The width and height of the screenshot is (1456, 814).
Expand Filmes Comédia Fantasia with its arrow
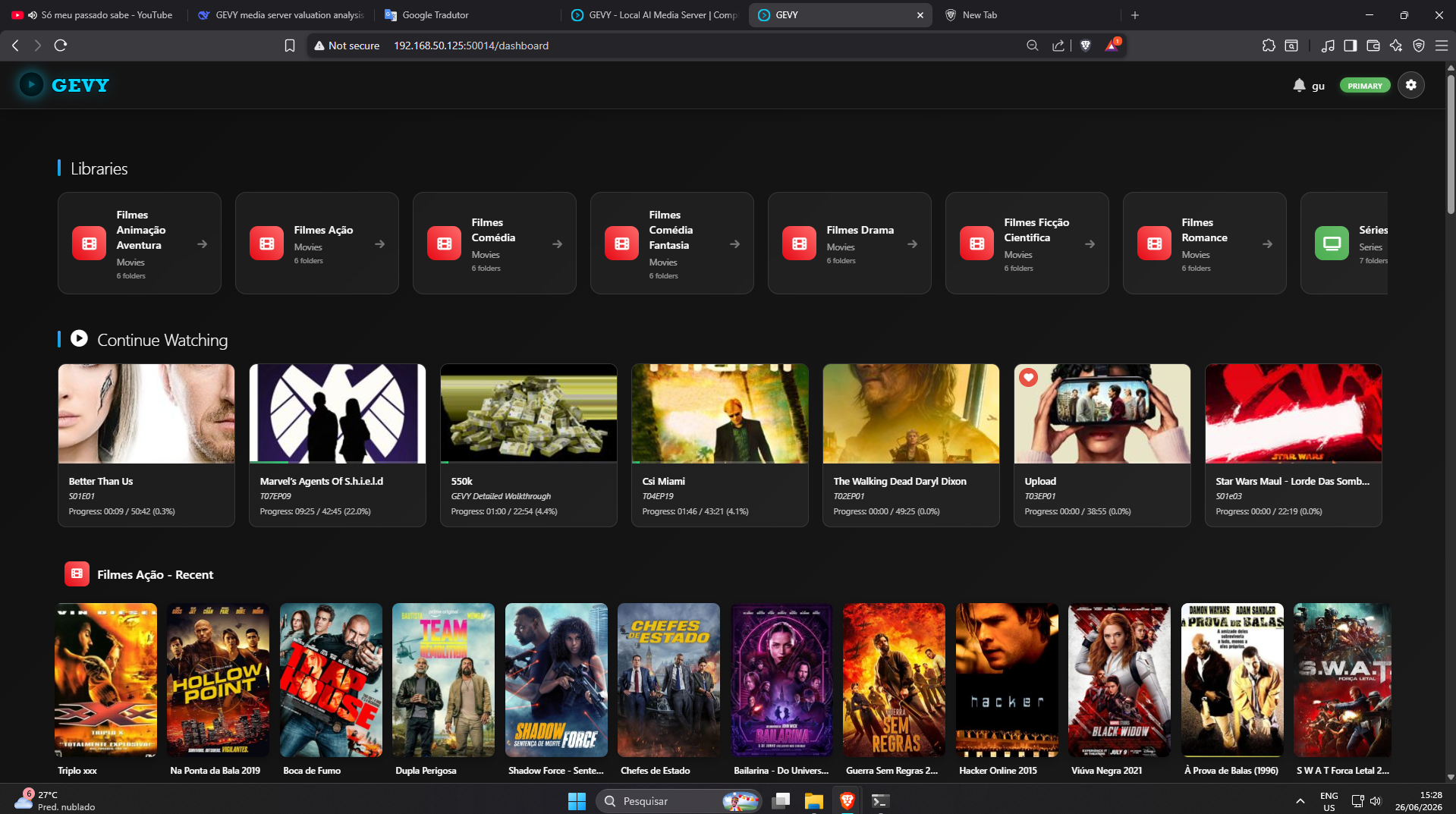pyautogui.click(x=734, y=244)
